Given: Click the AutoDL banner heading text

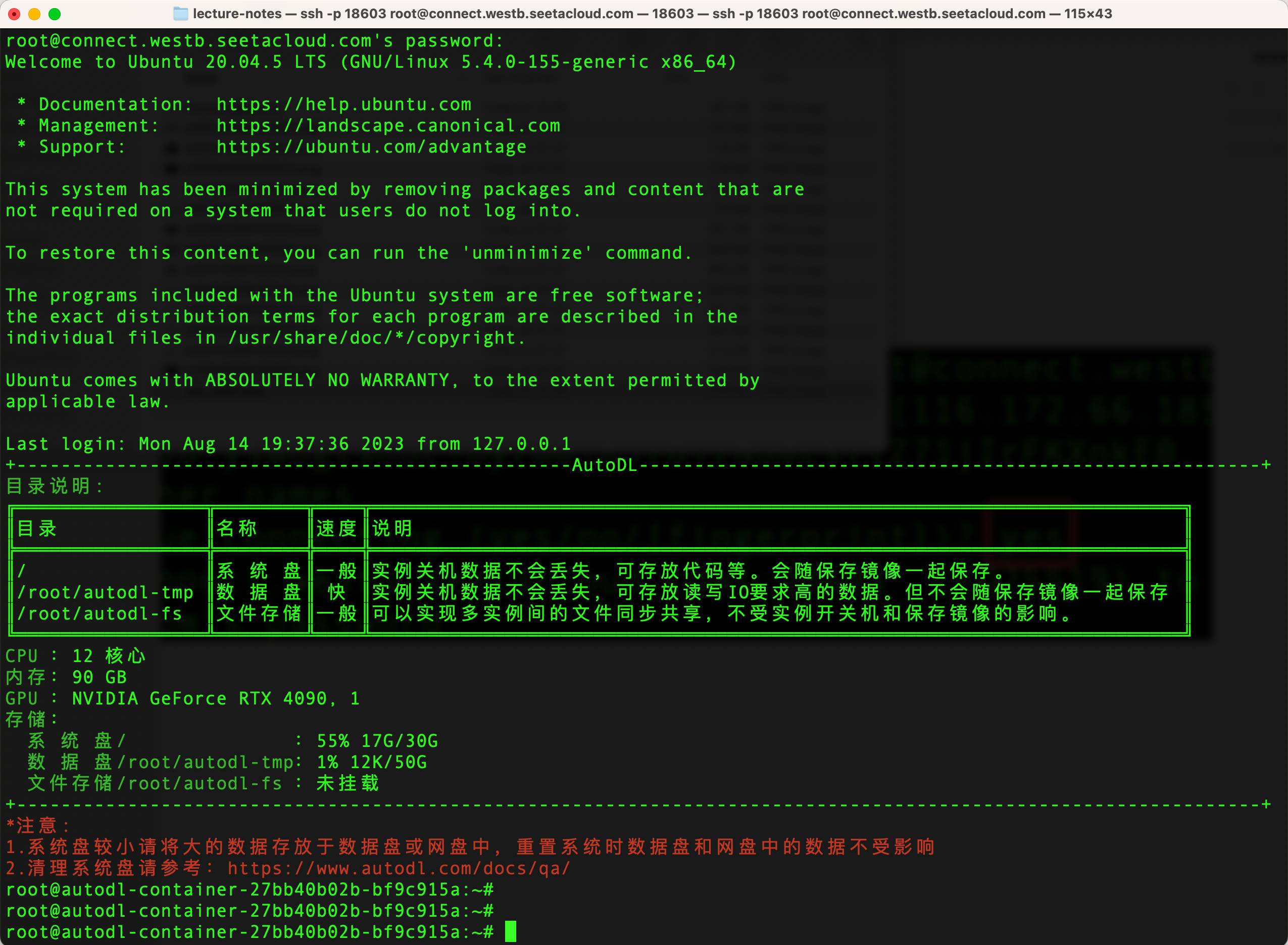Looking at the screenshot, I should (604, 465).
